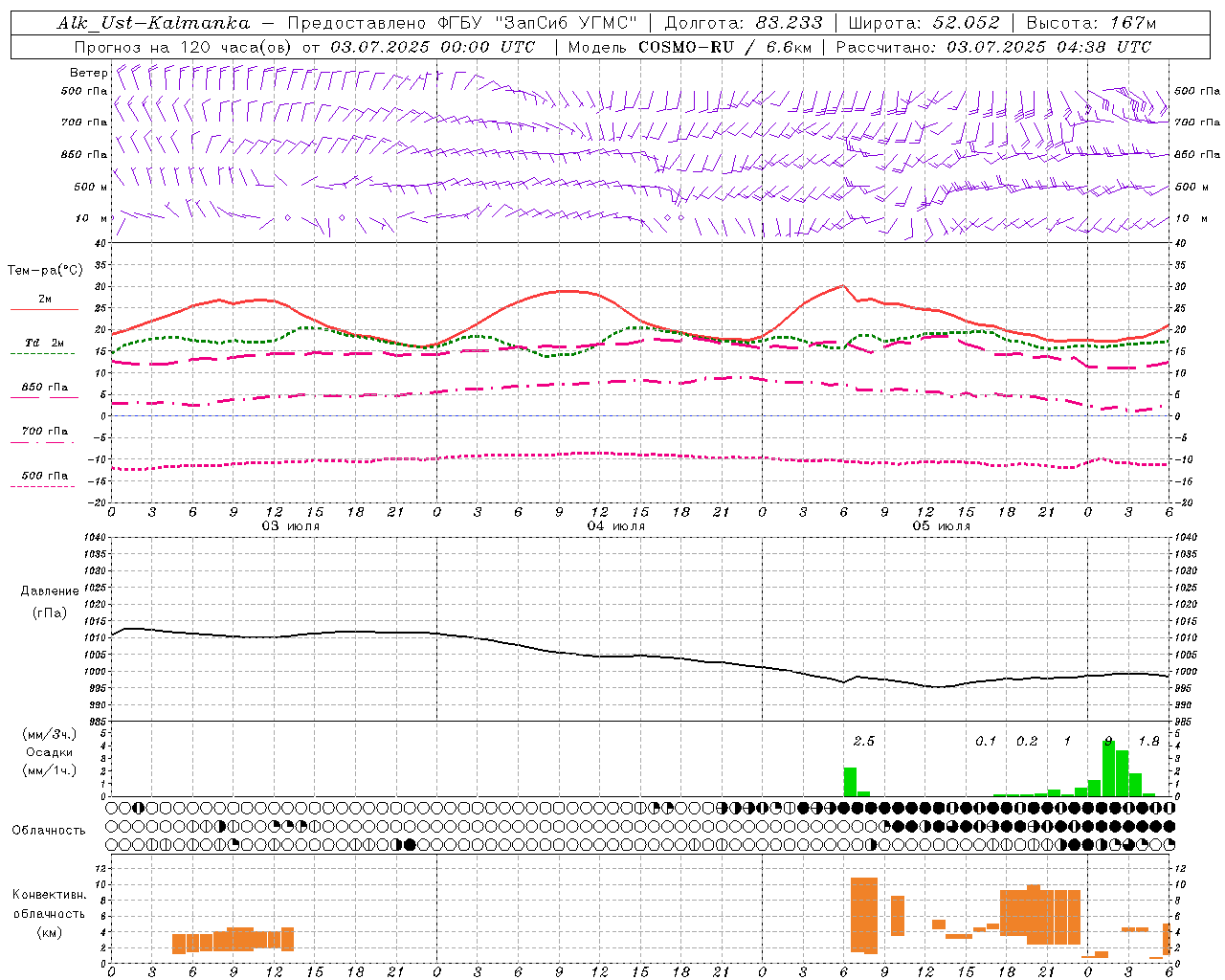Click the 05 июля date label
This screenshot has height=980, width=1225.
[x=942, y=526]
